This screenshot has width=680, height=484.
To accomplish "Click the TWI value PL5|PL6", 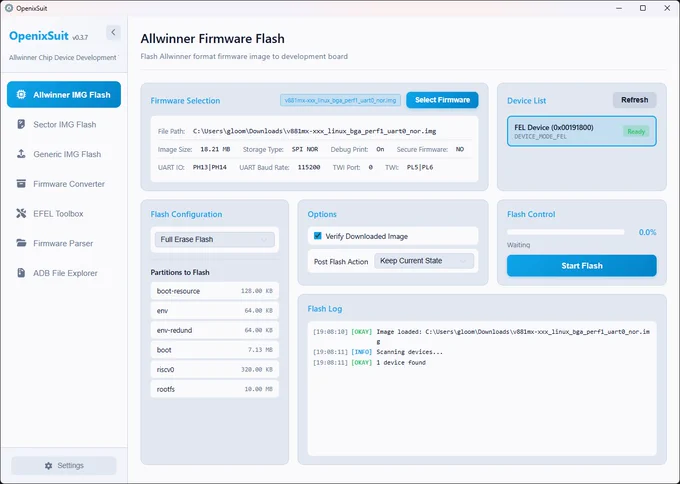I will click(x=420, y=167).
